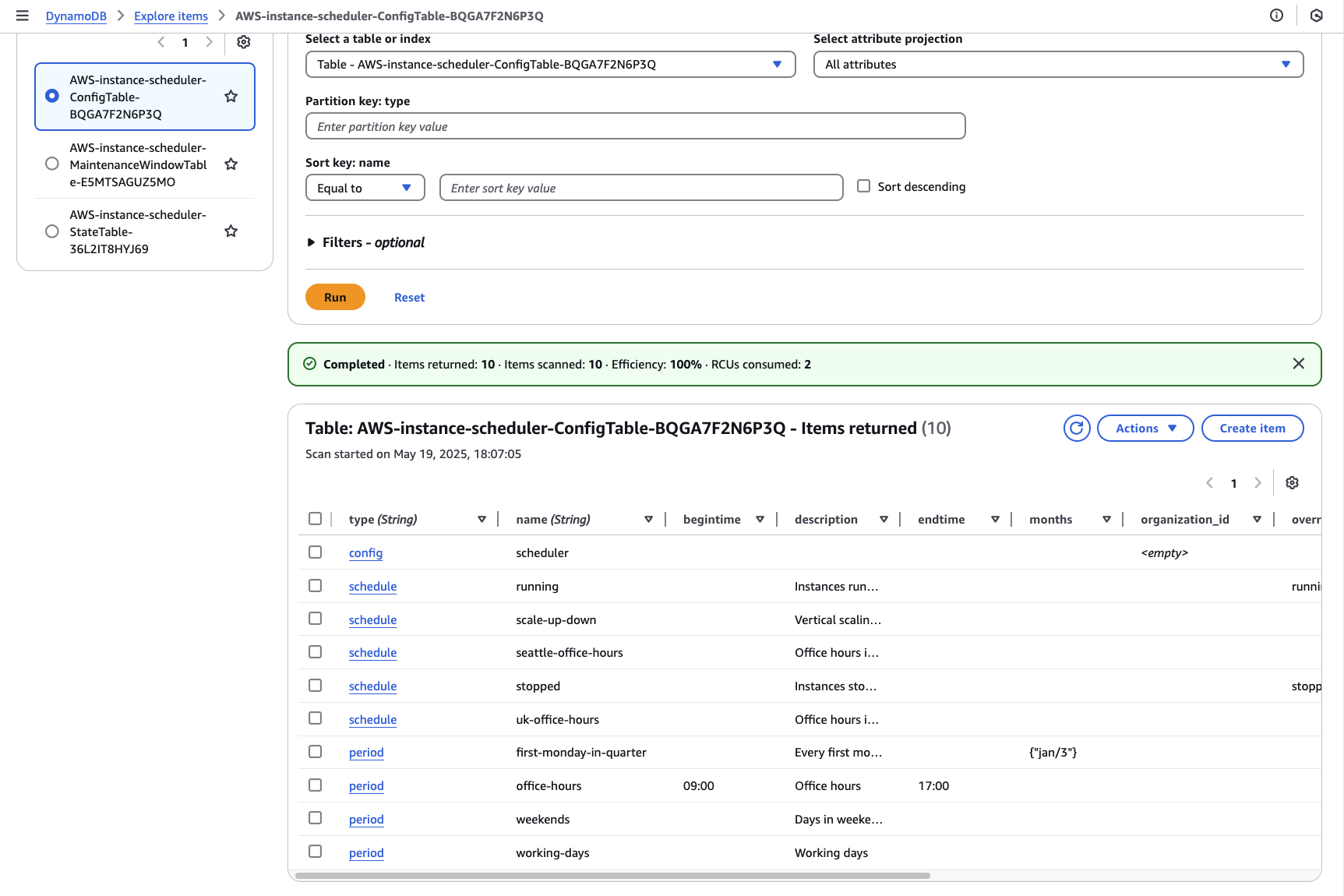Favorite the MaintenanceWindowTable table

[x=231, y=164]
